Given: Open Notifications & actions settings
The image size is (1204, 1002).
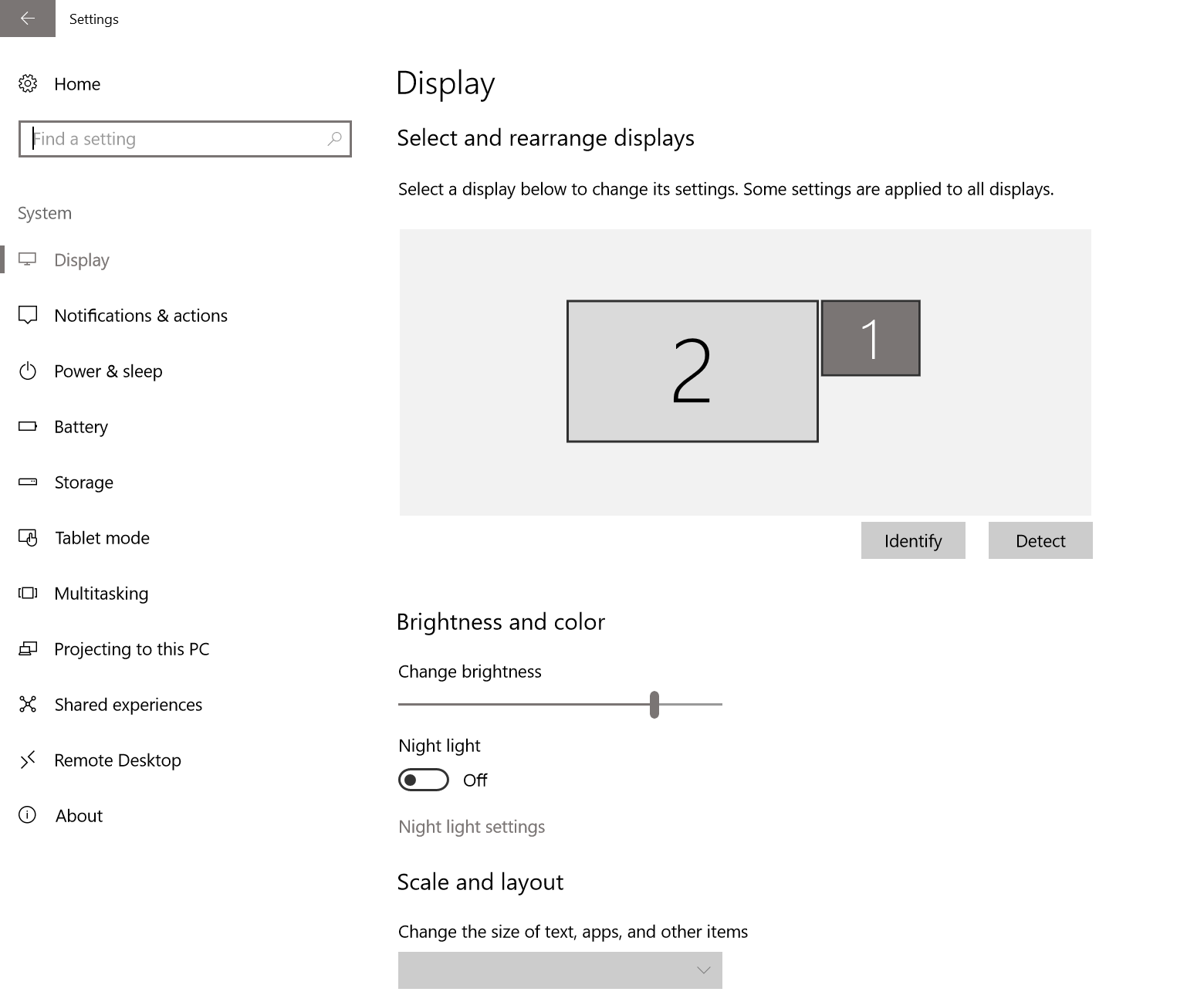Looking at the screenshot, I should [x=140, y=316].
